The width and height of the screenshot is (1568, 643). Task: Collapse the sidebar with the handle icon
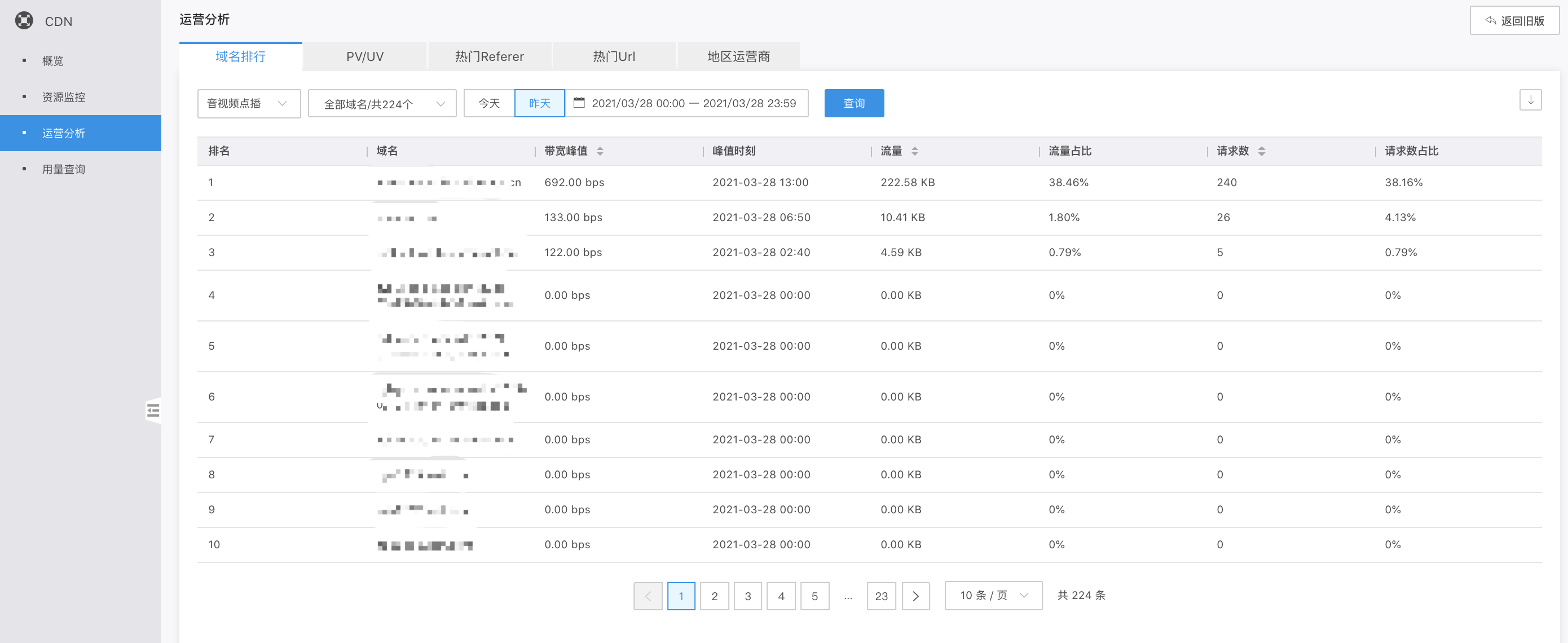click(x=153, y=411)
